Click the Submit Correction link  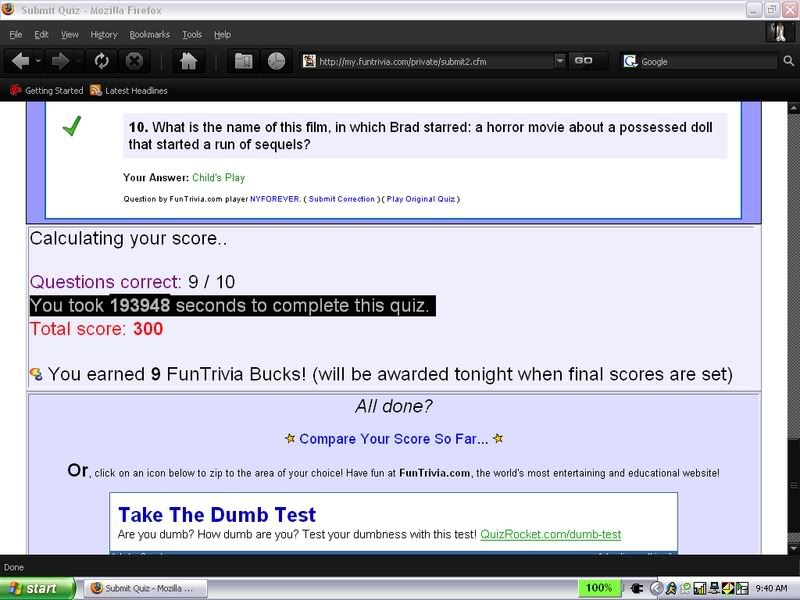[x=341, y=199]
